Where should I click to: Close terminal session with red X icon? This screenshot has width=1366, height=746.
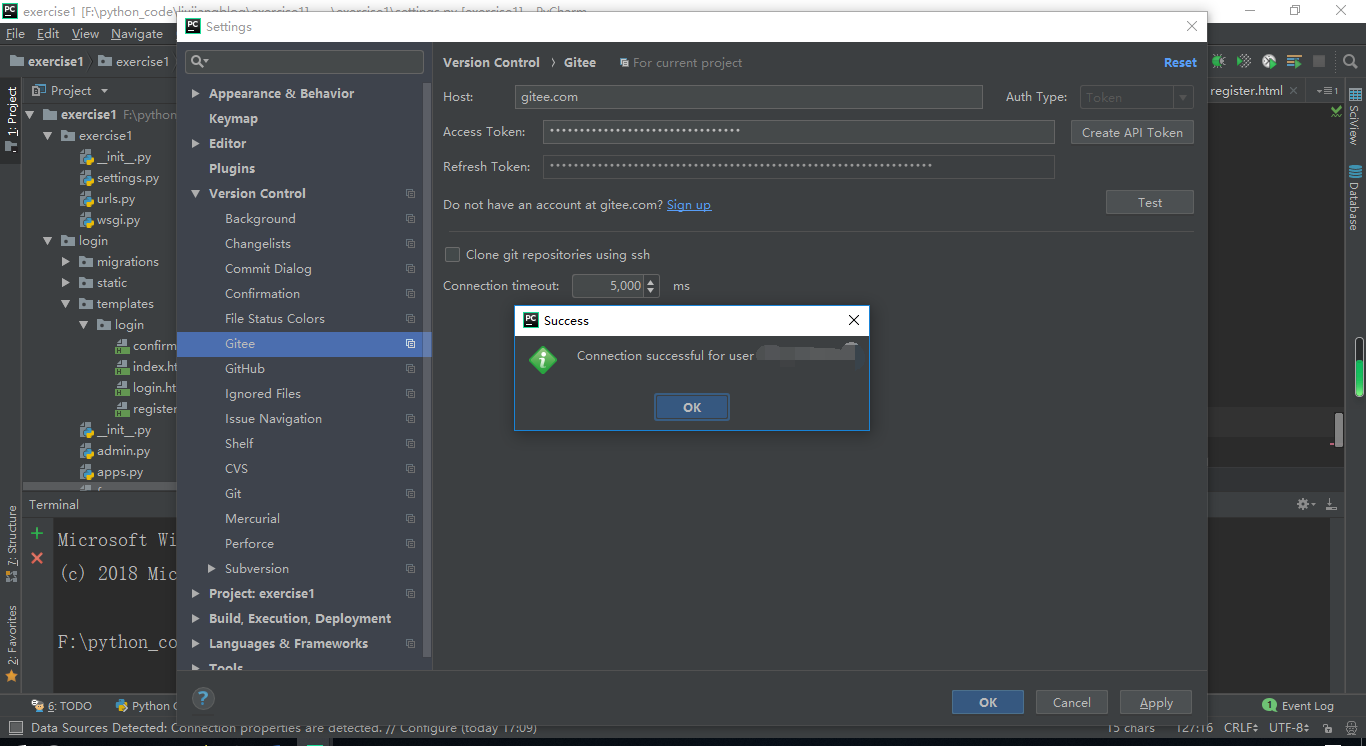tap(37, 558)
